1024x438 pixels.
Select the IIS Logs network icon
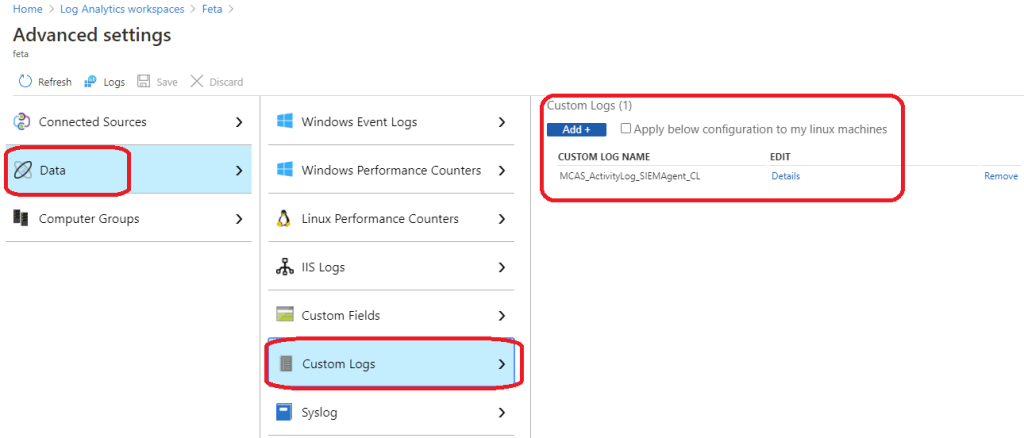284,267
